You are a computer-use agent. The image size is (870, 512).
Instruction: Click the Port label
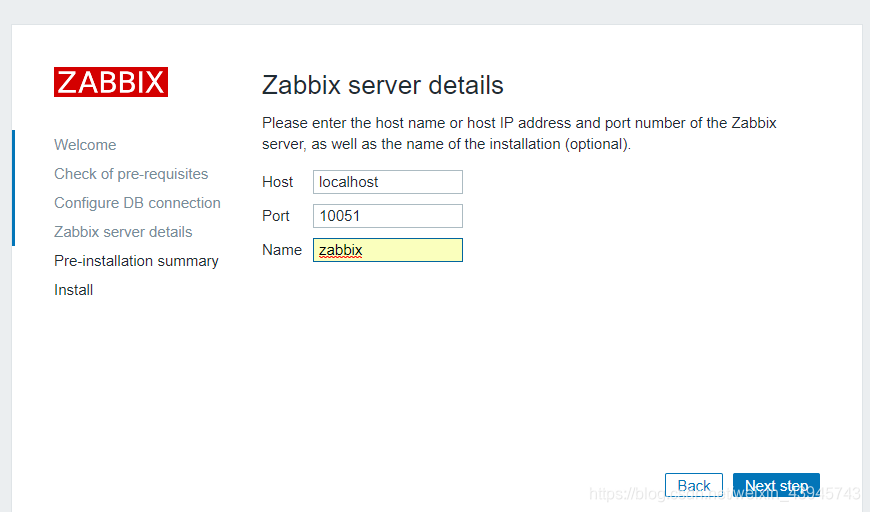[x=276, y=216]
